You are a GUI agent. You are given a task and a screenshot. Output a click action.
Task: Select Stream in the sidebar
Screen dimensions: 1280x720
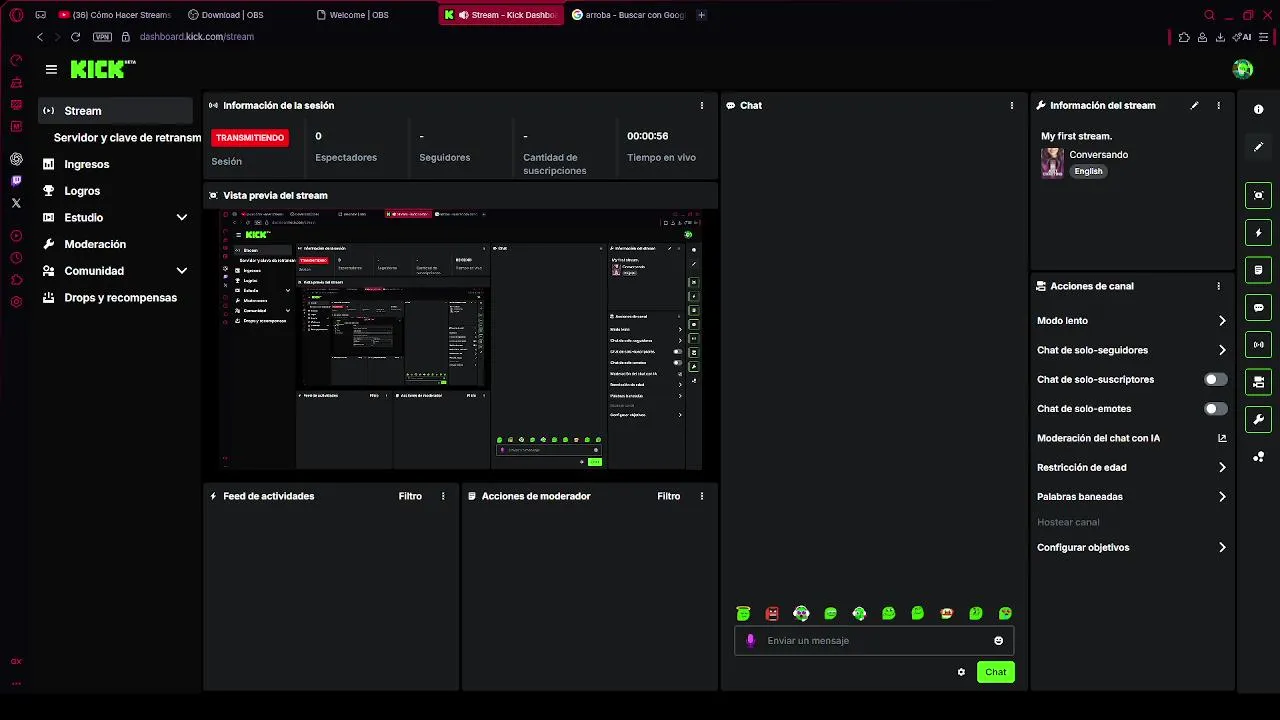point(115,111)
